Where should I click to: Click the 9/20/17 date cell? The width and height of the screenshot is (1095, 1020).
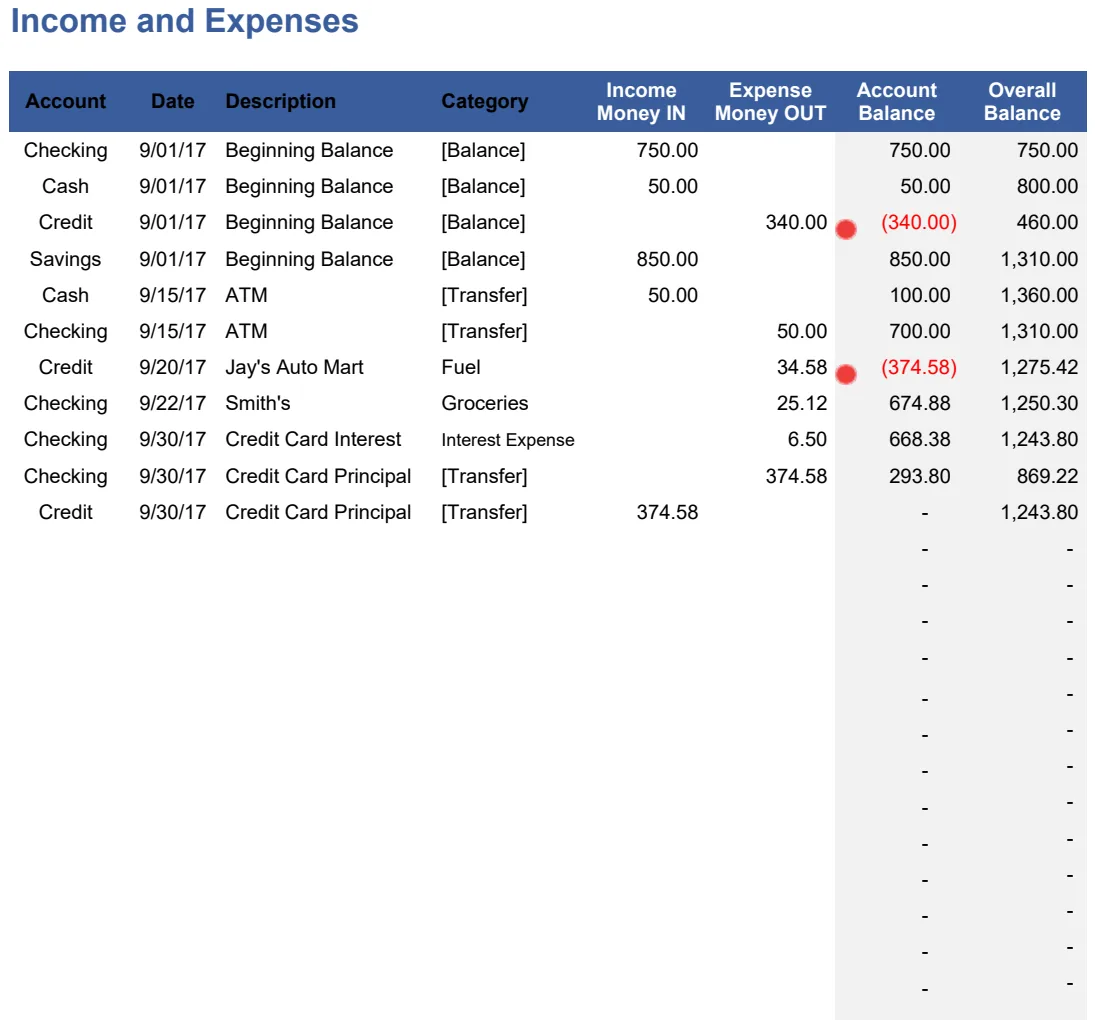coord(172,367)
